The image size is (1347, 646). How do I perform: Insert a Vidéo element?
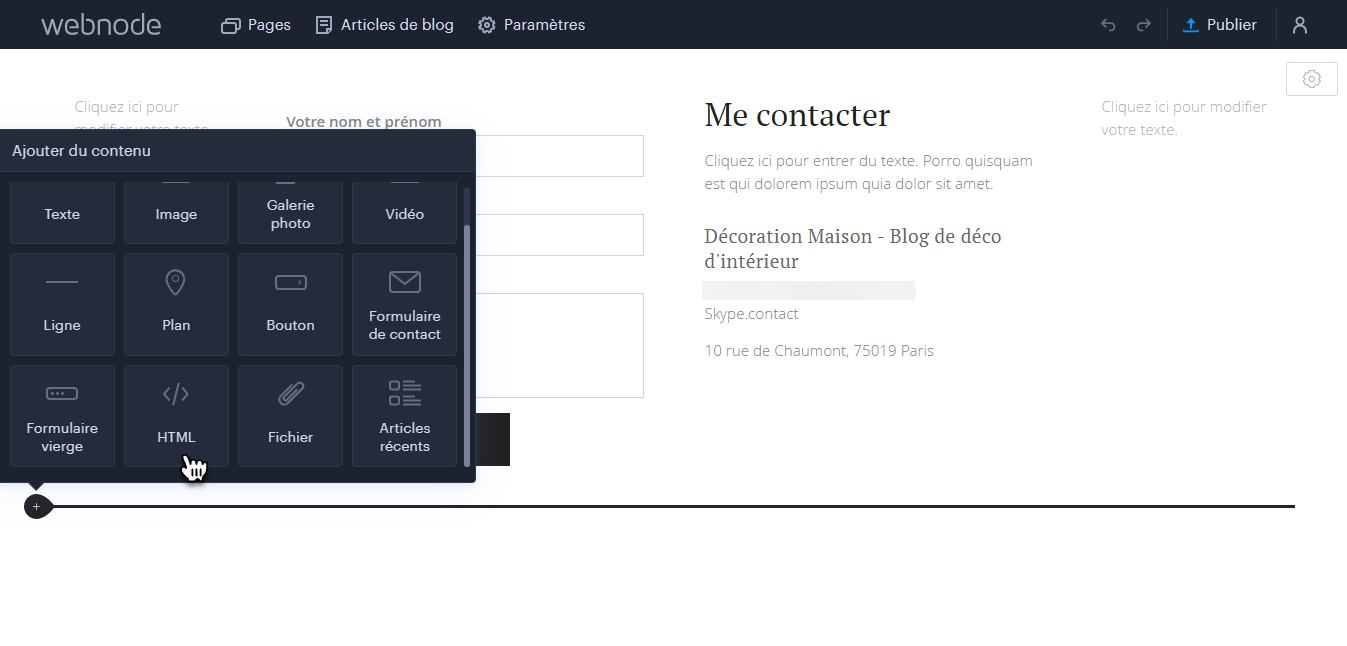pos(404,213)
